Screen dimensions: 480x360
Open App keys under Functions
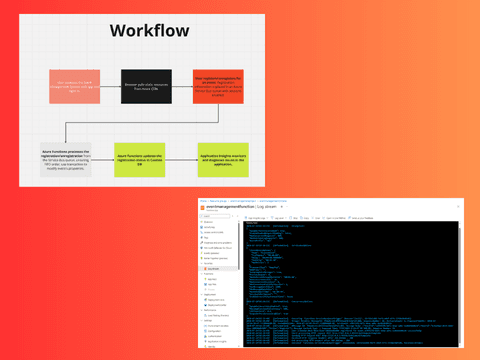[x=210, y=279]
